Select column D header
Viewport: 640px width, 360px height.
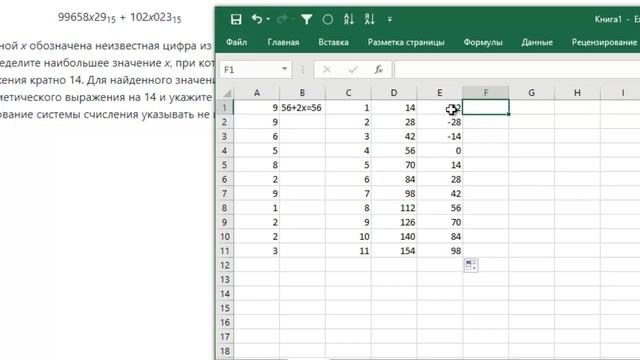coord(394,93)
